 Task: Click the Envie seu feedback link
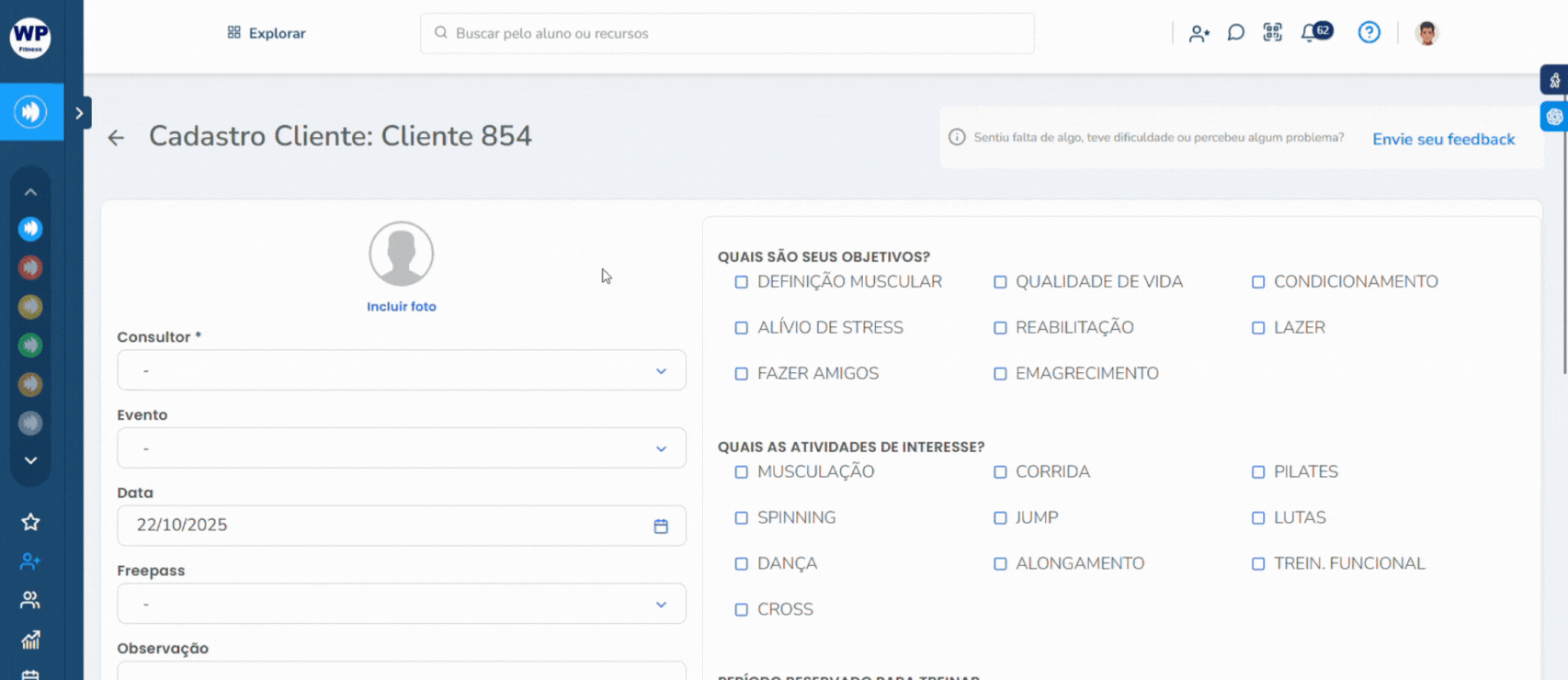(x=1443, y=139)
